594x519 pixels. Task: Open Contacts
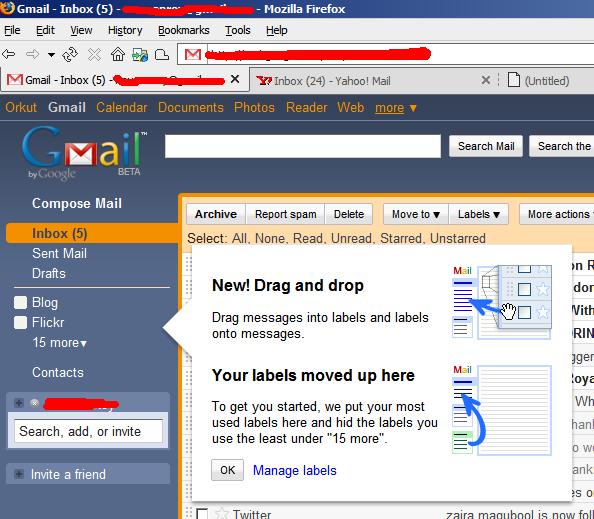point(58,372)
